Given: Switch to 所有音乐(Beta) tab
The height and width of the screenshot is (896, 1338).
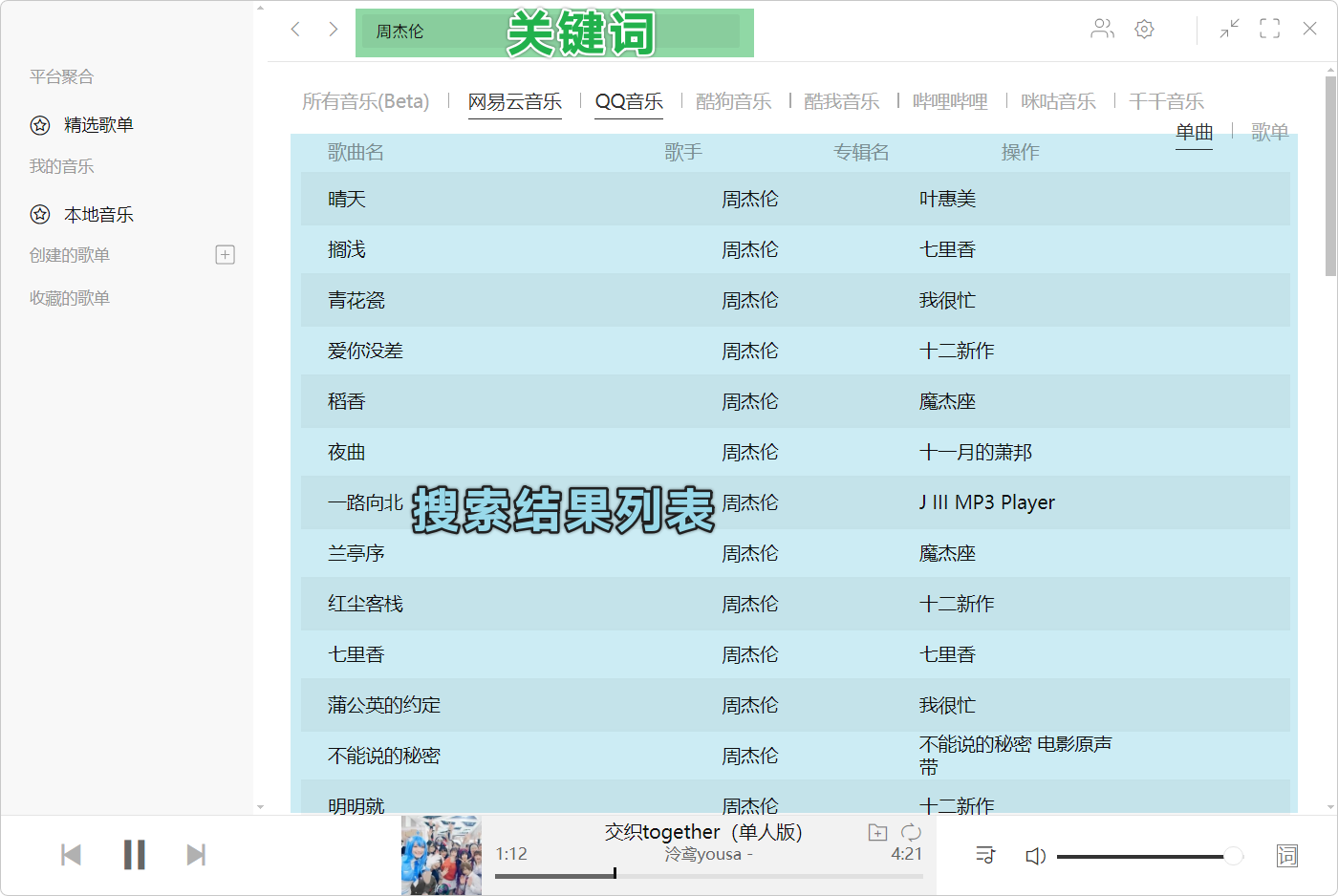Looking at the screenshot, I should click(366, 101).
